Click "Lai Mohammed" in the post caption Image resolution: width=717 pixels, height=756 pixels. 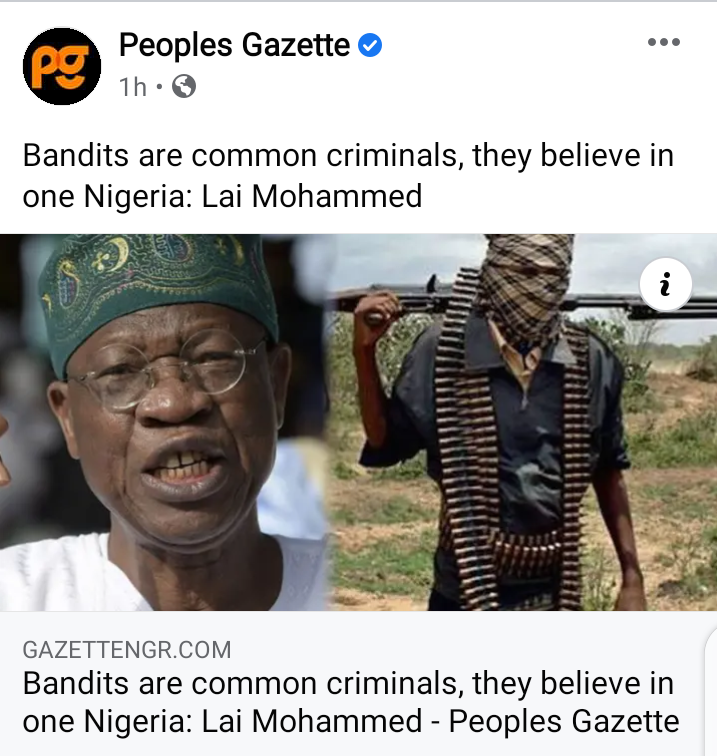pos(311,196)
